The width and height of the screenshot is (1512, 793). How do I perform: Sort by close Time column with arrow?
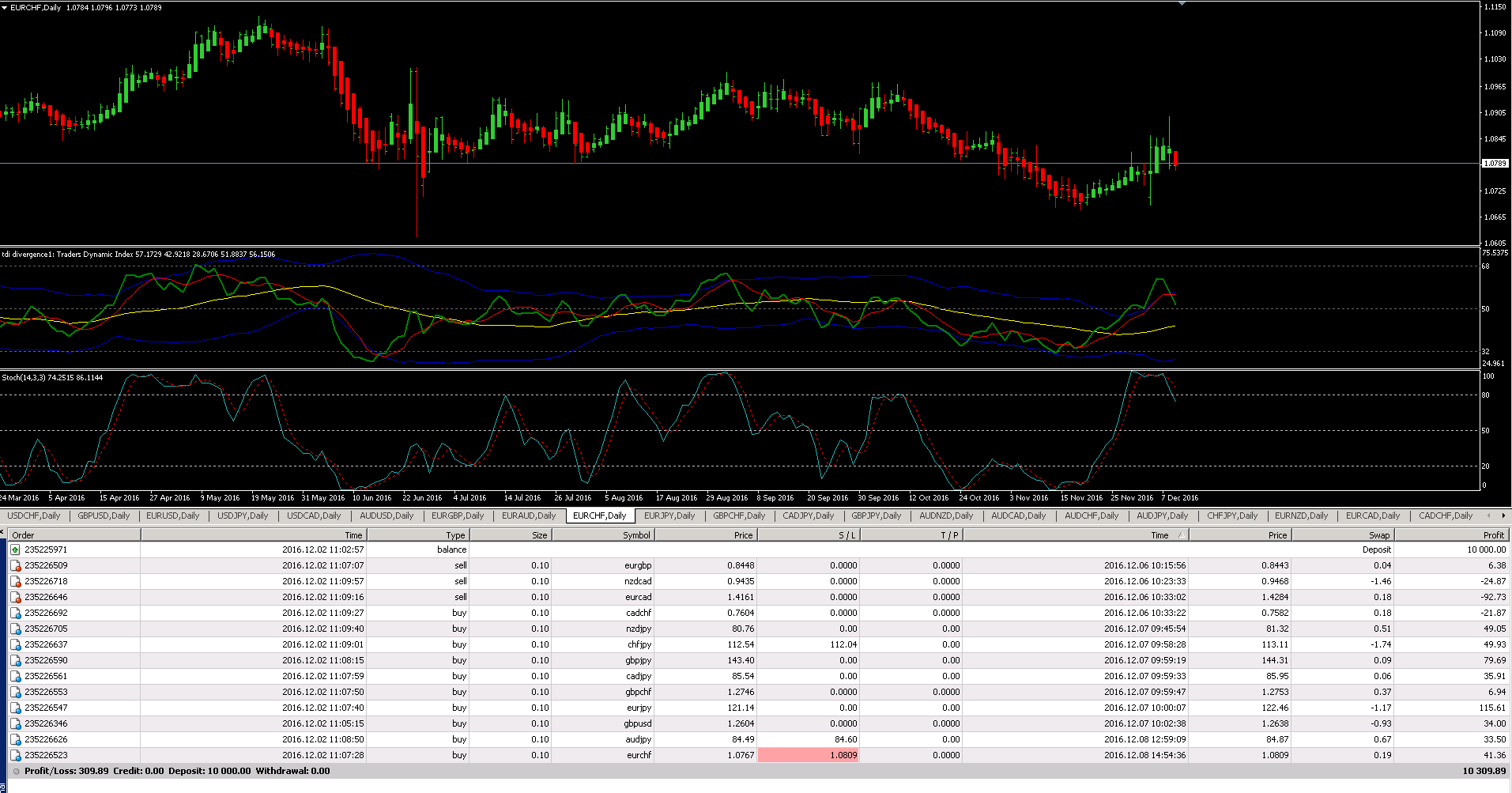point(1076,535)
